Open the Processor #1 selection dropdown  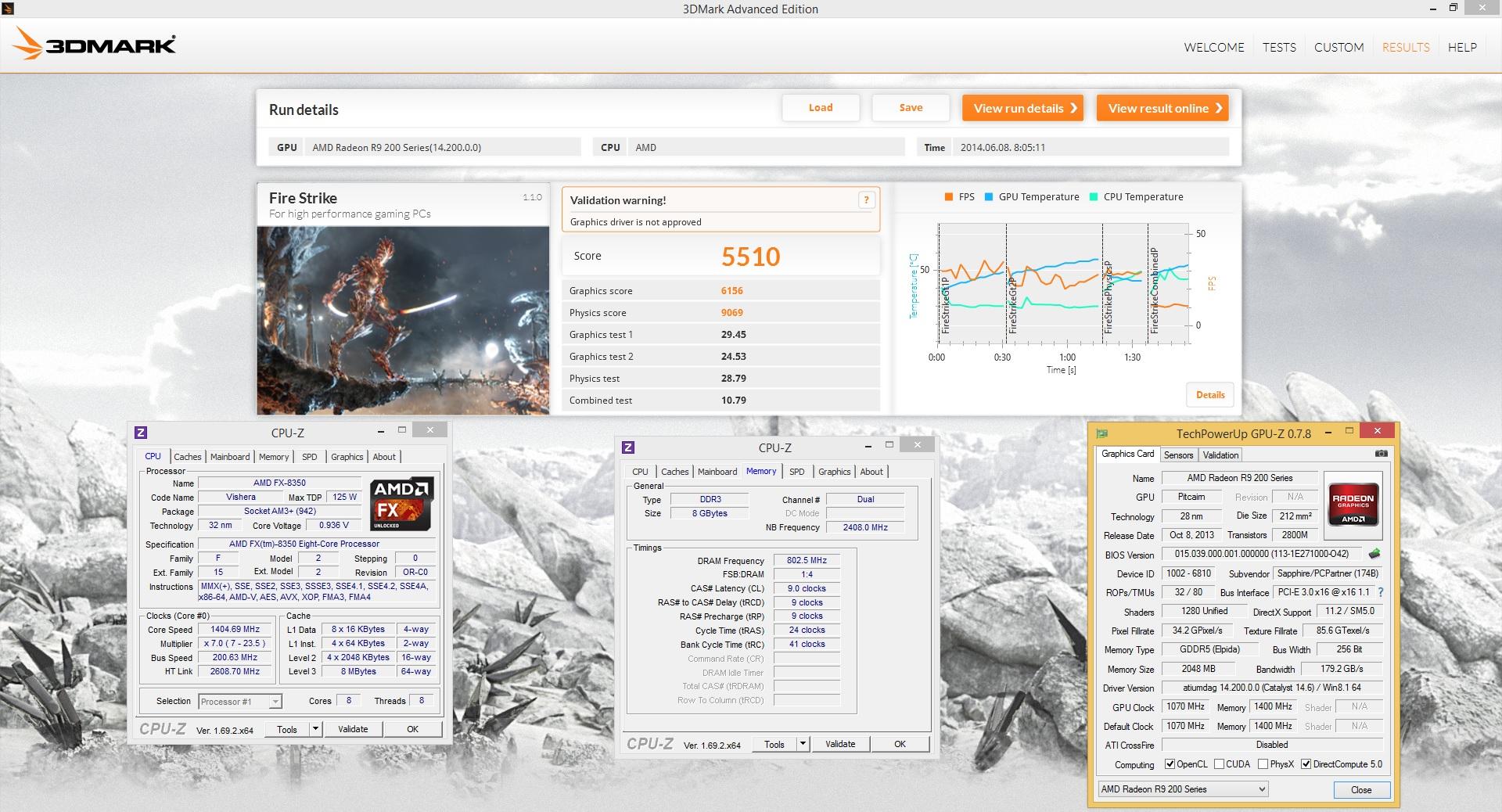(x=240, y=702)
